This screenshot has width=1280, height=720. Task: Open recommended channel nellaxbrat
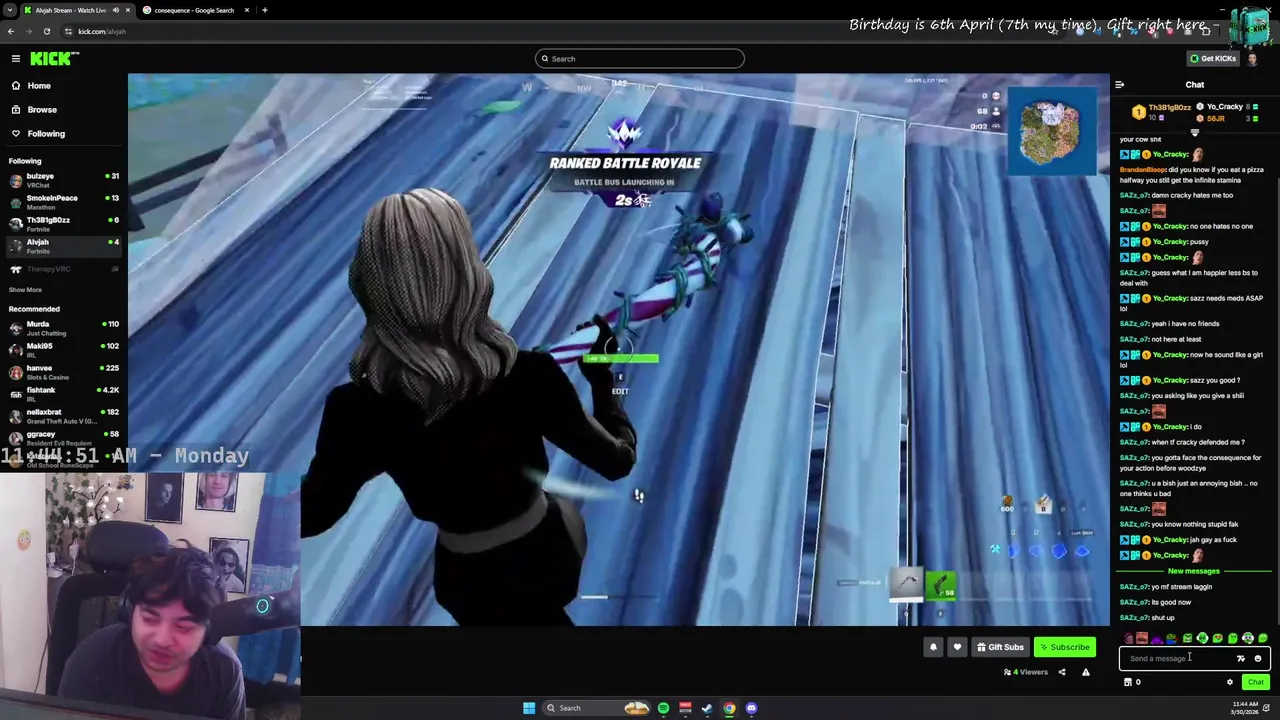(62, 416)
